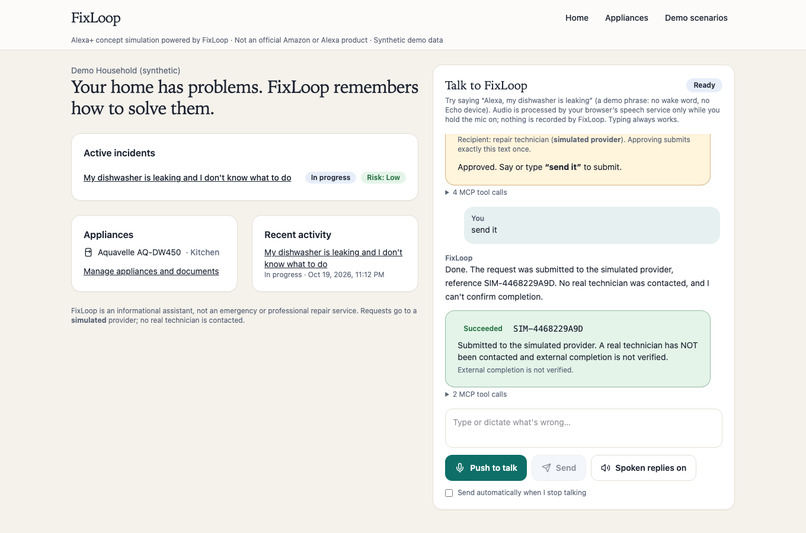This screenshot has width=806, height=533.
Task: Click the SIM-4468229A9D reference code in the green card
Action: (548, 329)
